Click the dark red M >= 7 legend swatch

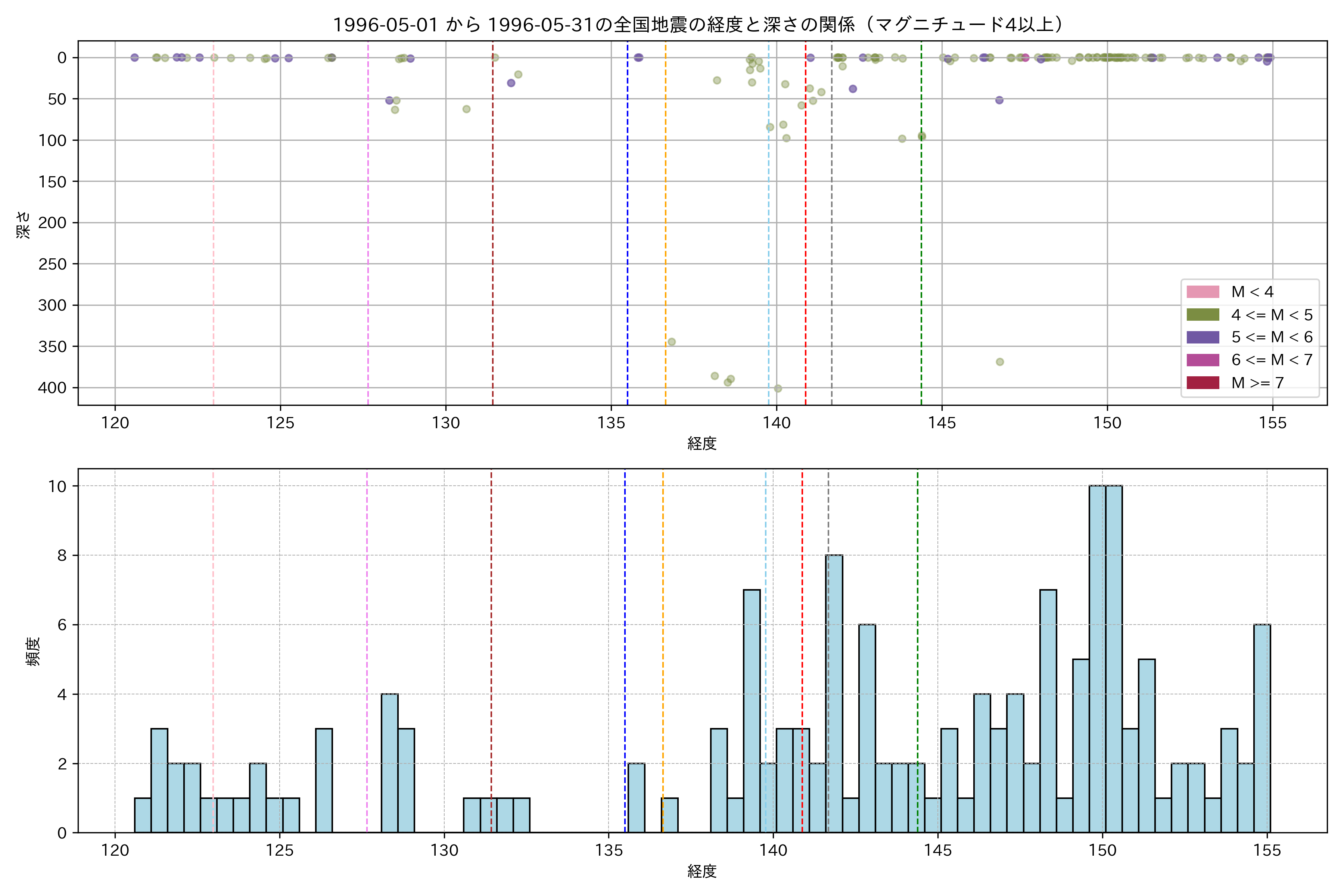(1202, 383)
